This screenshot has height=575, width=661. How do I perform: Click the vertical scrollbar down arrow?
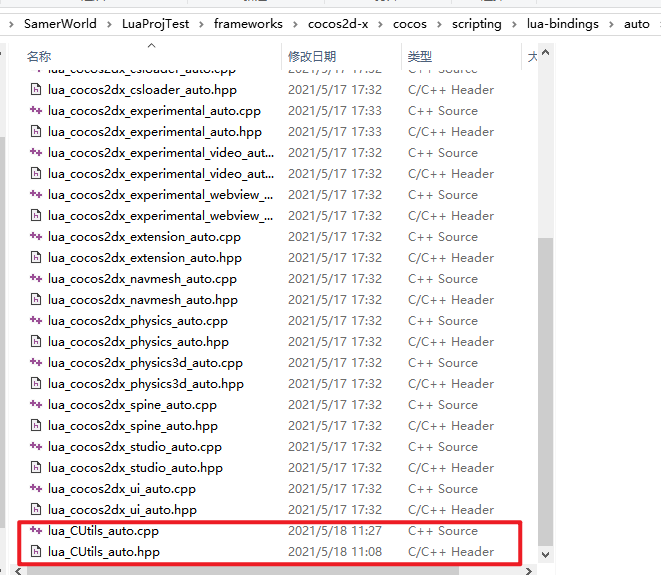coord(546,553)
